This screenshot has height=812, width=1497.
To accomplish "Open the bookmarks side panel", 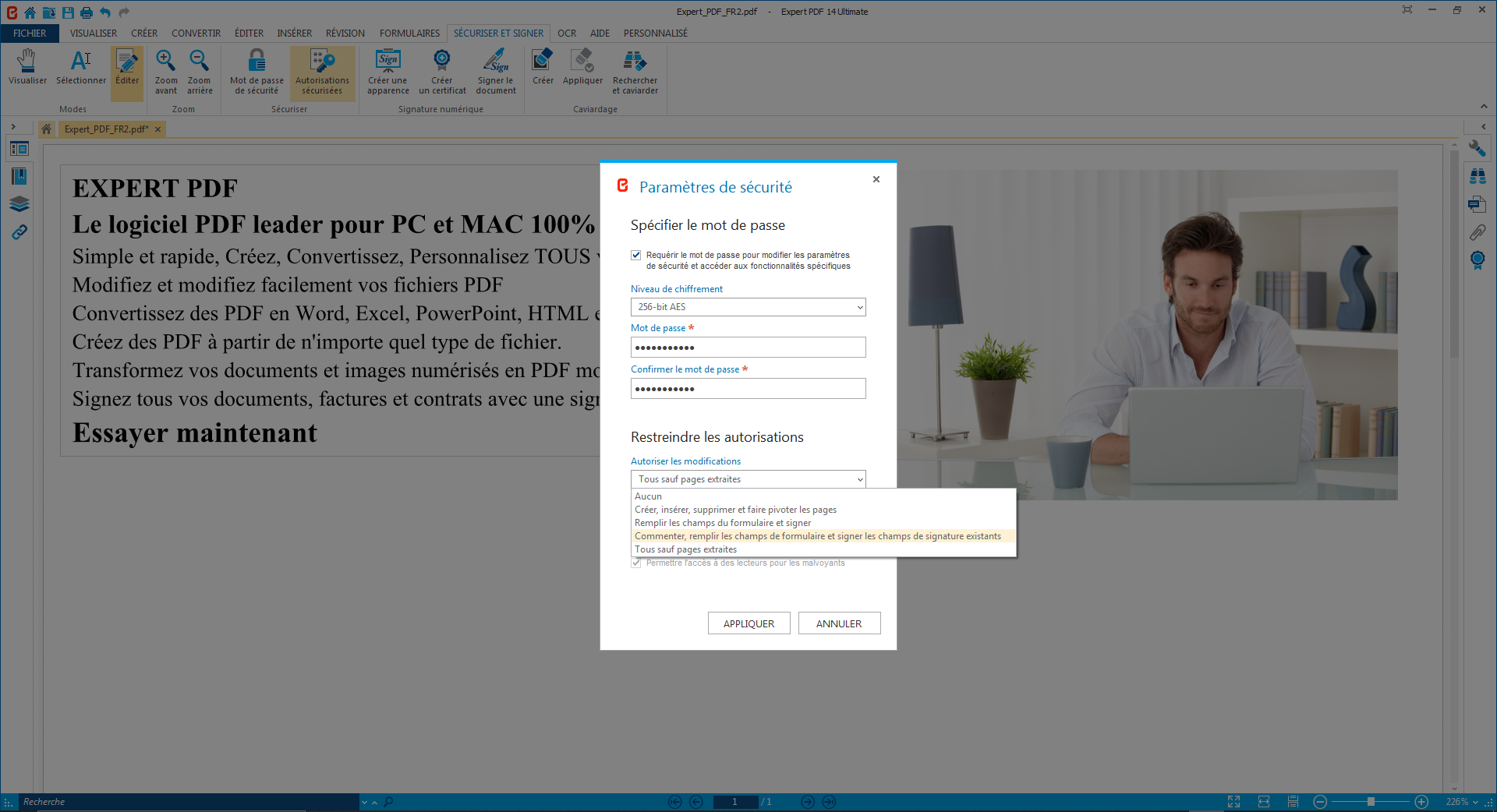I will (x=19, y=176).
